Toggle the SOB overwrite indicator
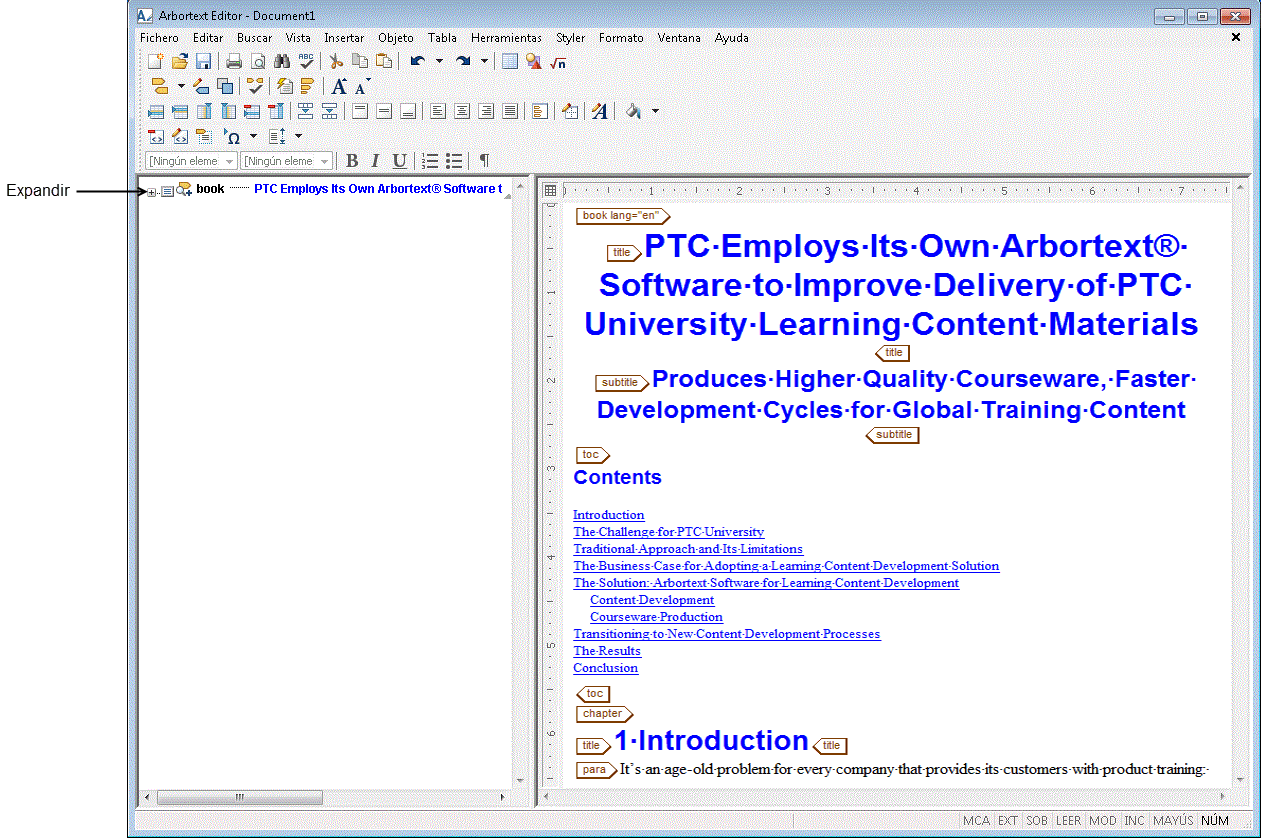Screen dimensions: 1261x838 (x=1037, y=820)
